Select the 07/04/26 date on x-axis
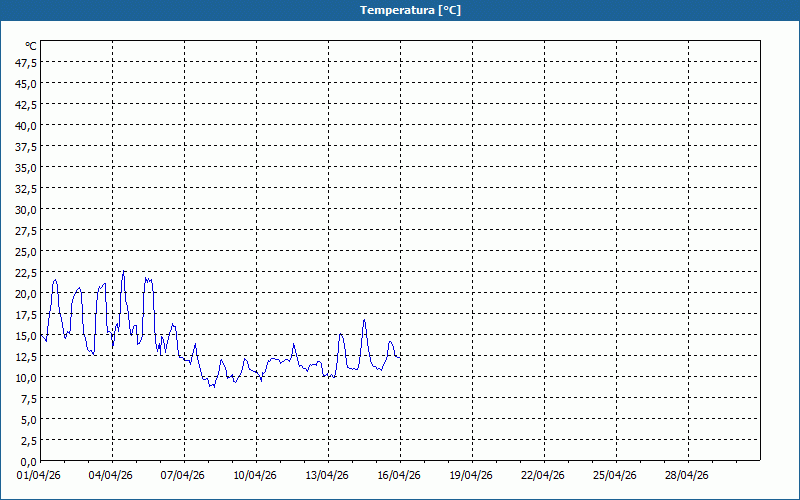Viewport: 800px width, 500px height. pos(184,475)
